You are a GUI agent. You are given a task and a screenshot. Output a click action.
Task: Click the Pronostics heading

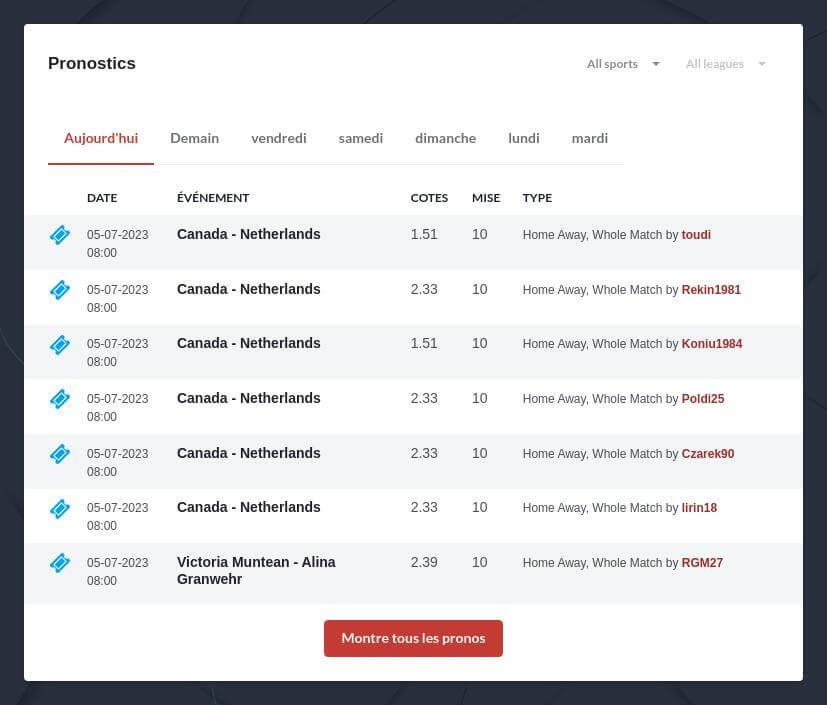92,63
